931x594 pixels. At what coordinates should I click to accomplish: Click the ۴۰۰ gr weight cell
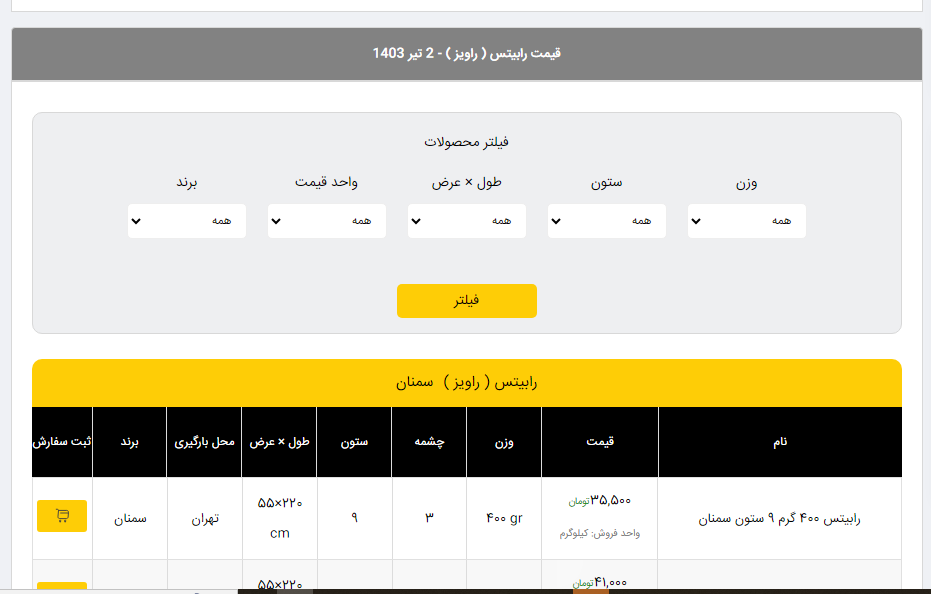[504, 519]
